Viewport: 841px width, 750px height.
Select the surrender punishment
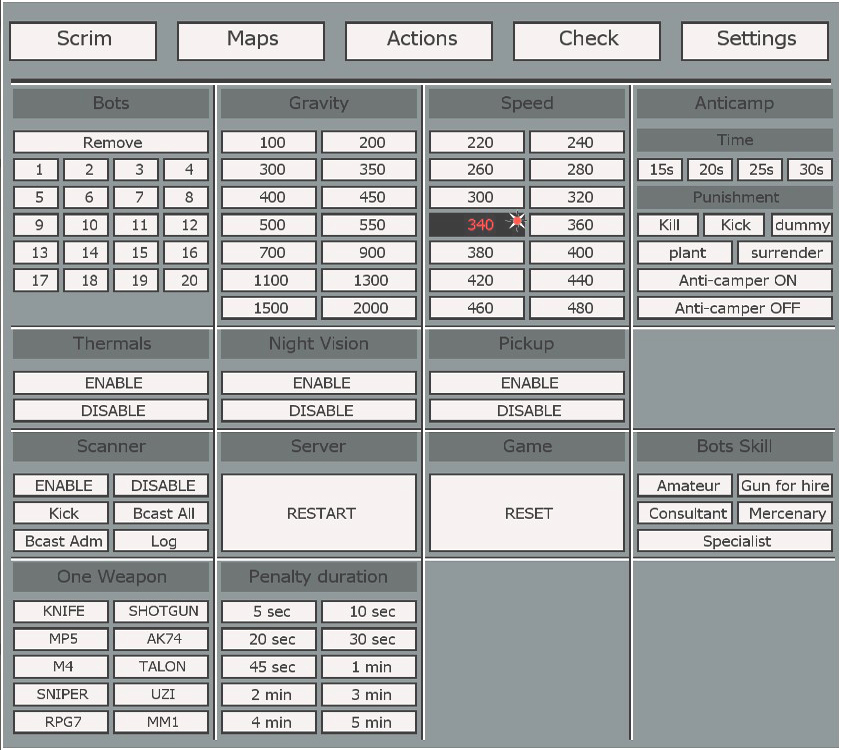click(x=785, y=253)
